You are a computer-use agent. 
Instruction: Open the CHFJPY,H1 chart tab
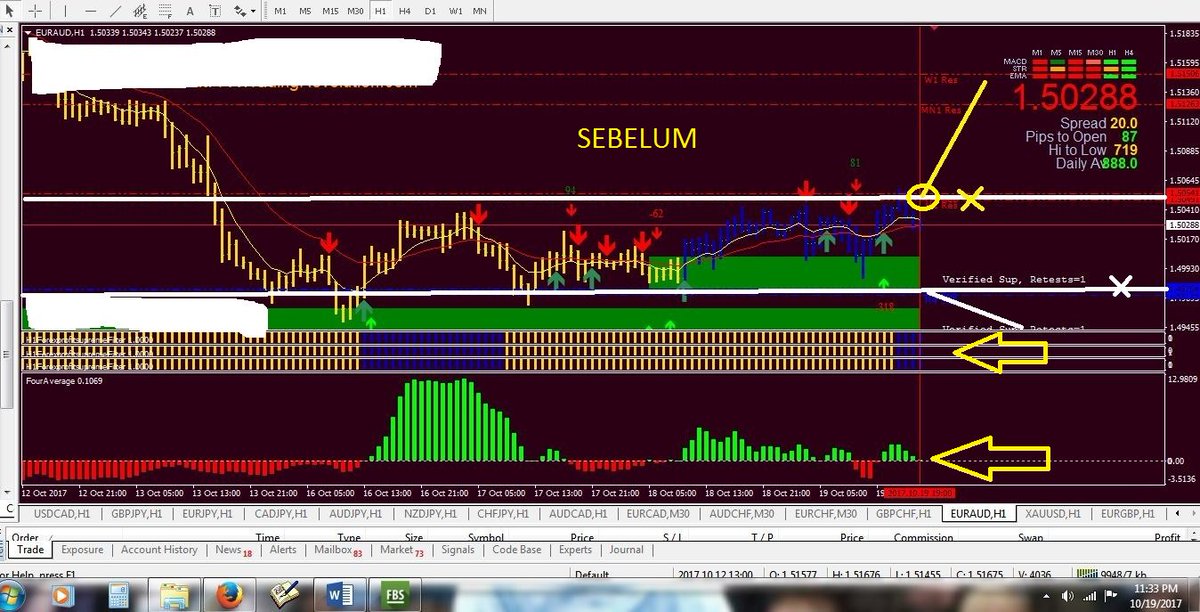[x=503, y=513]
